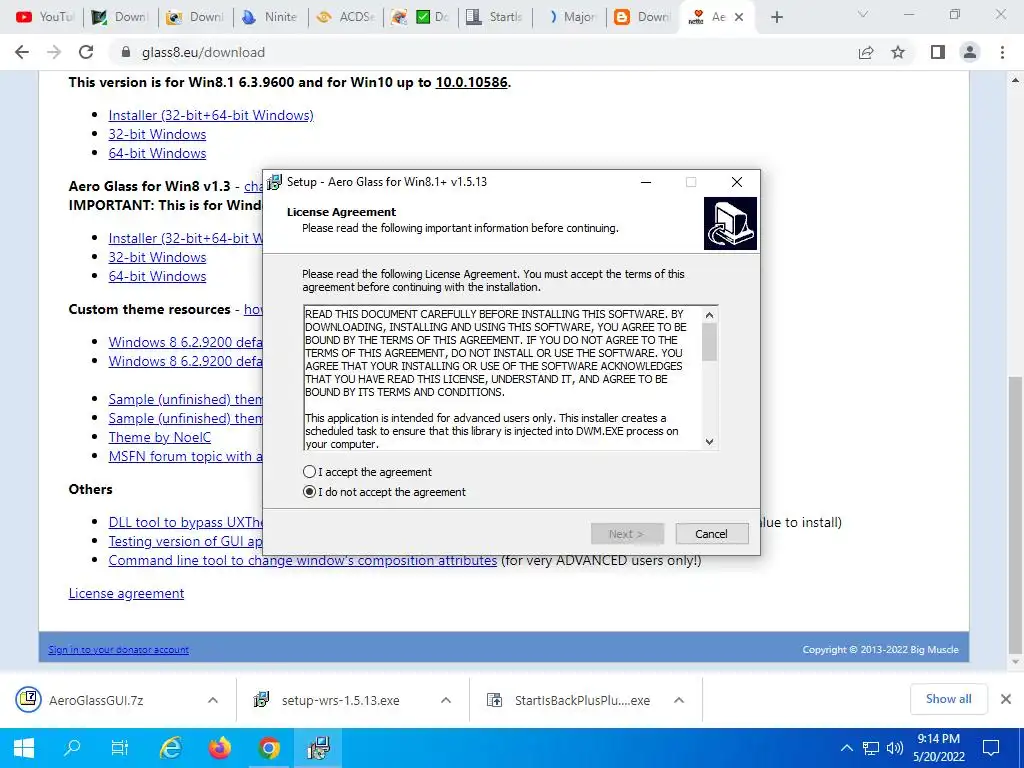This screenshot has width=1024, height=768.
Task: Open MSFN forum topic link
Action: [185, 456]
